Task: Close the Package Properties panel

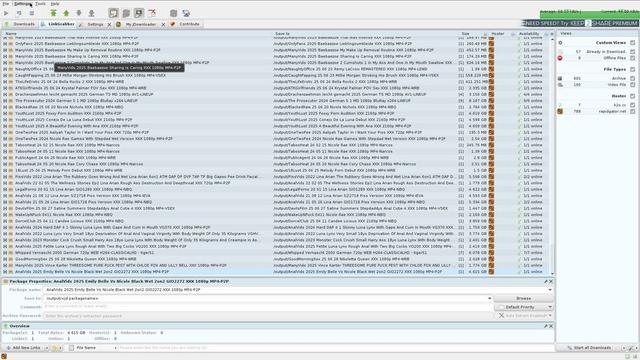Action: [551, 281]
